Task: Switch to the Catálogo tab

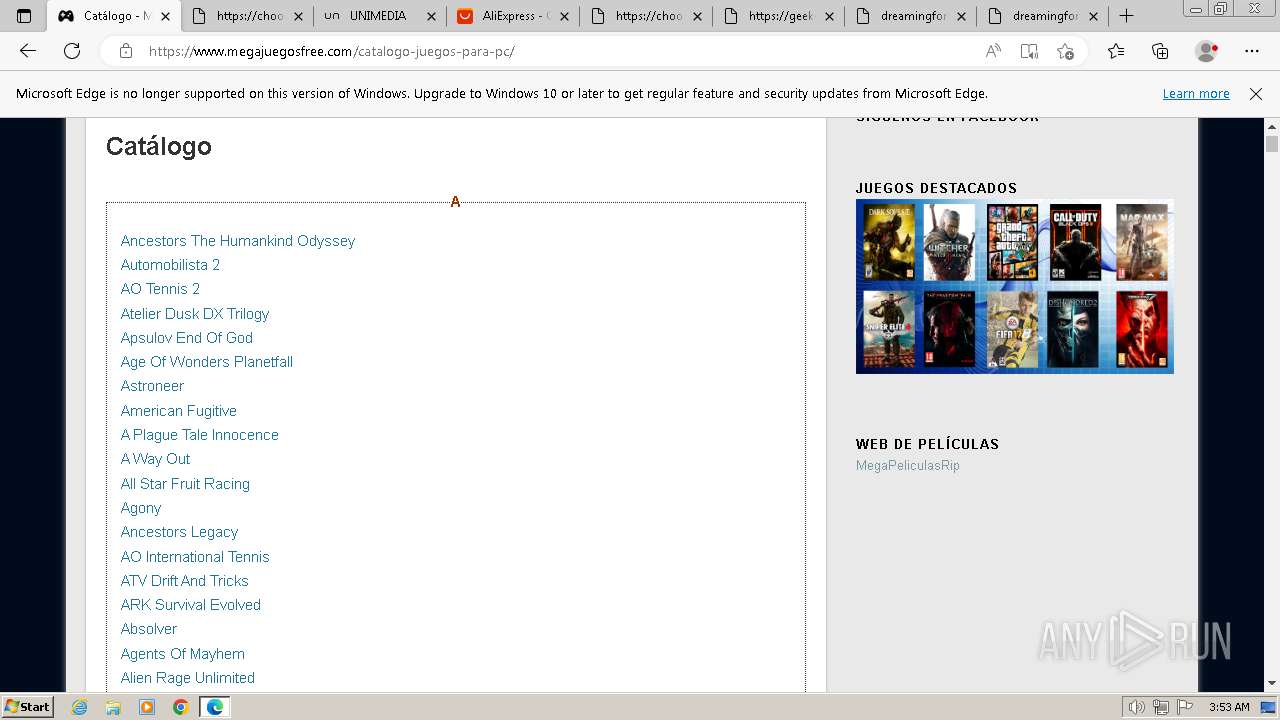Action: [114, 16]
